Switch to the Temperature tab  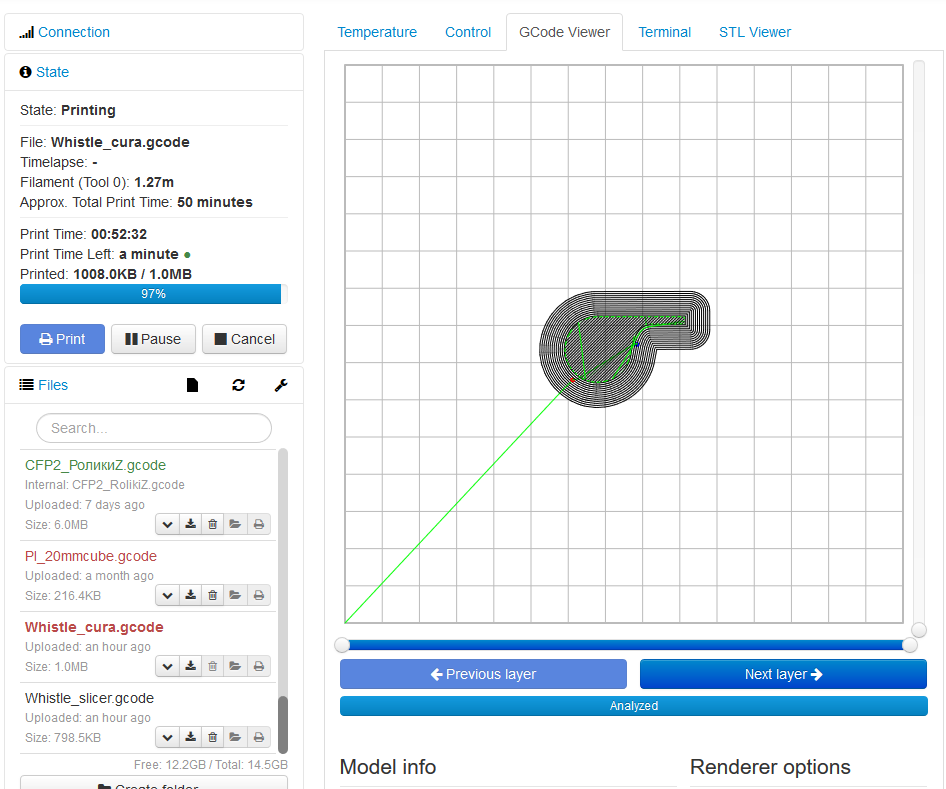tap(377, 32)
